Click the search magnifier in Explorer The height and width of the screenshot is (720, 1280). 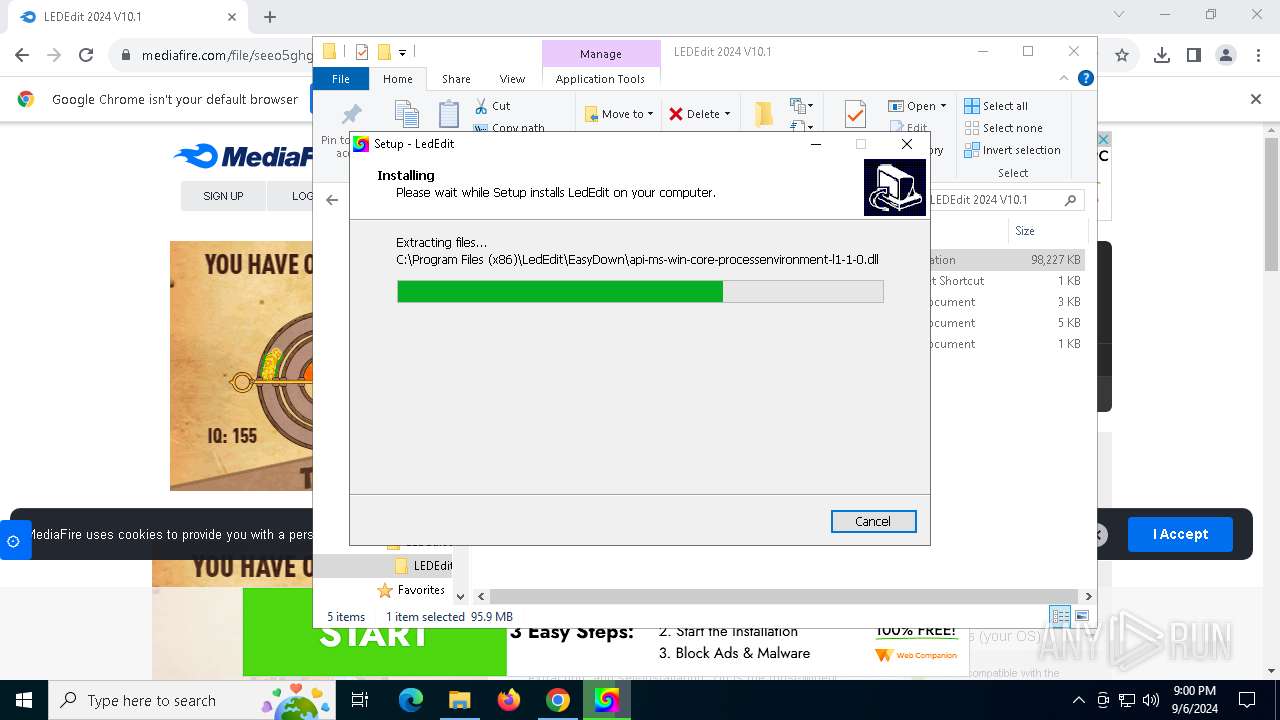click(1070, 200)
